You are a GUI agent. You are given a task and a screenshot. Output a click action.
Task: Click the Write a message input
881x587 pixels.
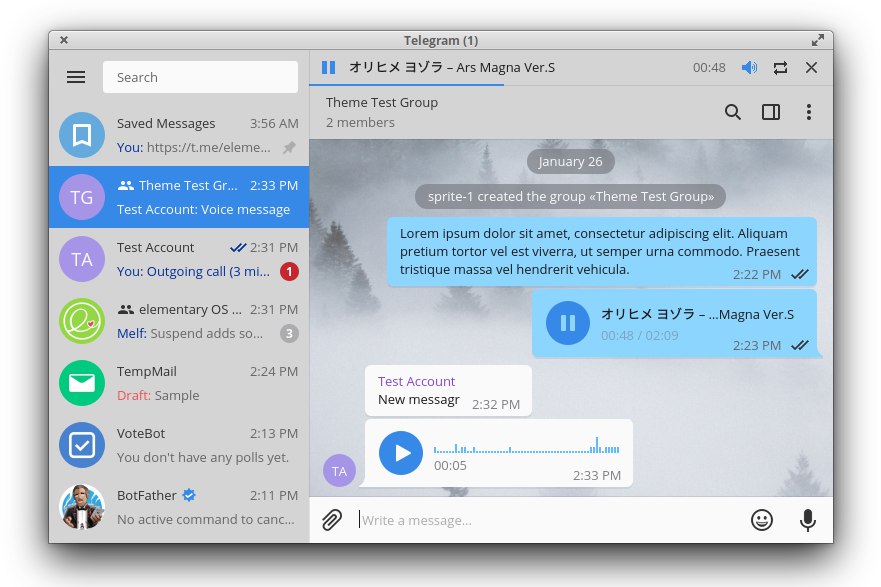point(551,520)
